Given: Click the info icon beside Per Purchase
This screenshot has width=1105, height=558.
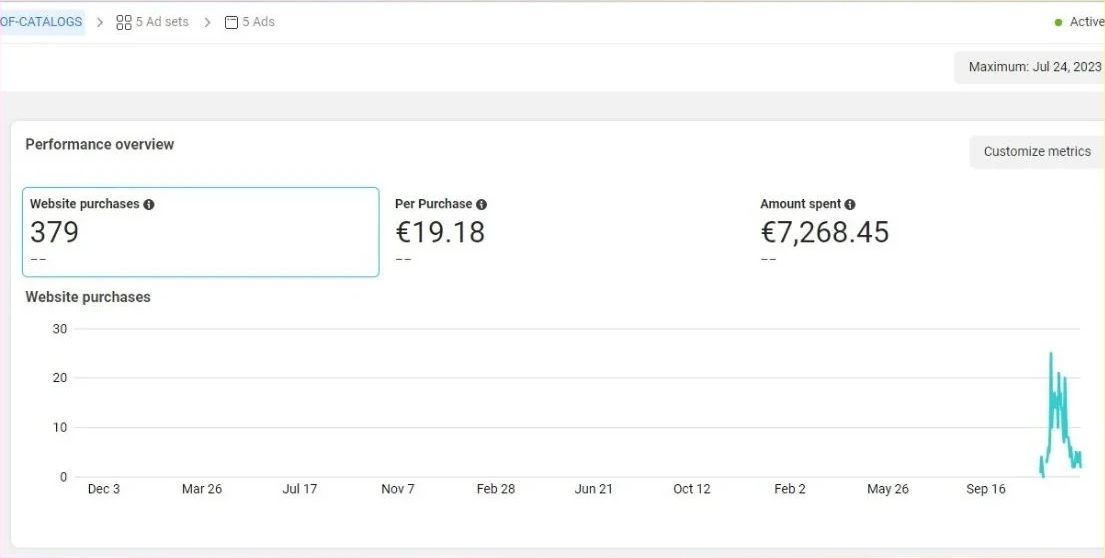Looking at the screenshot, I should click(x=481, y=204).
